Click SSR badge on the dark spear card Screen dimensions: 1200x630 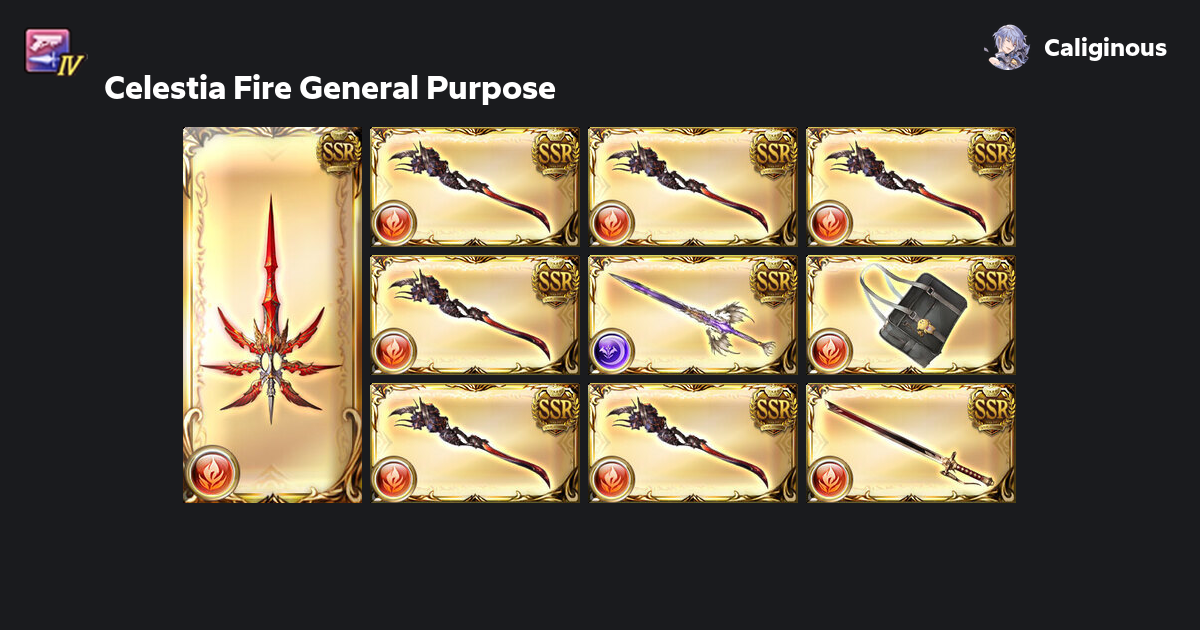[x=774, y=281]
